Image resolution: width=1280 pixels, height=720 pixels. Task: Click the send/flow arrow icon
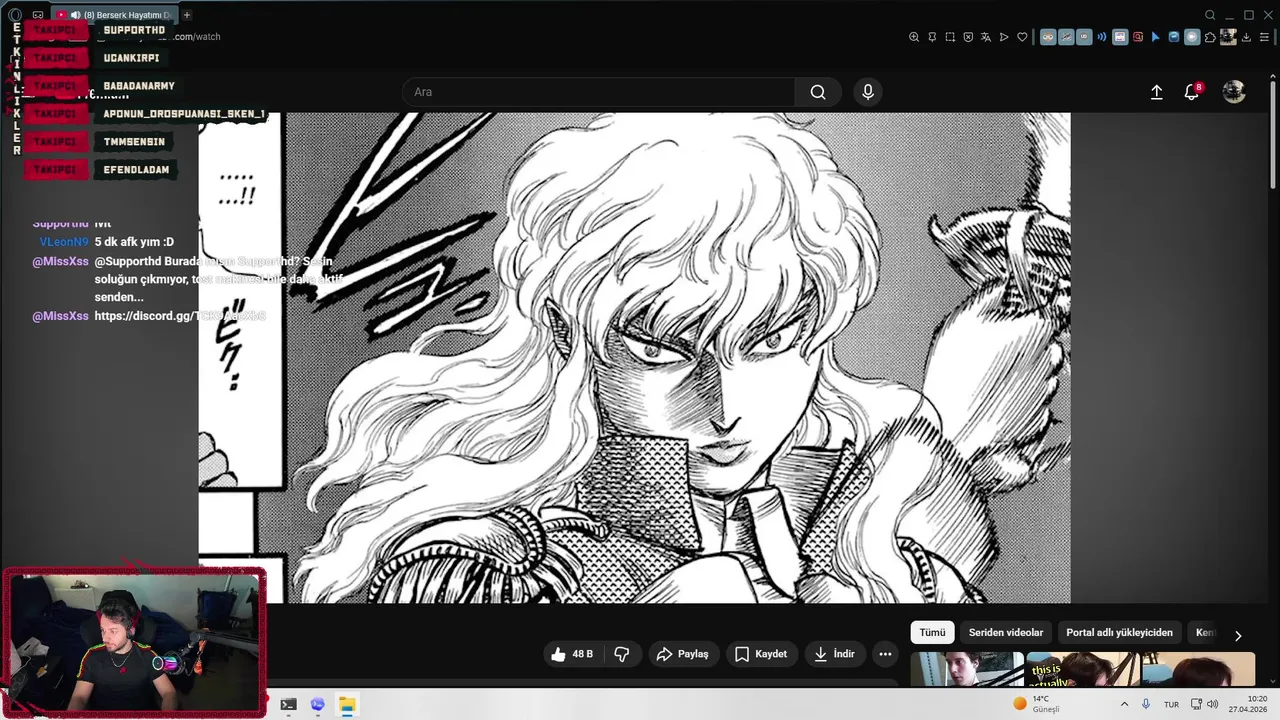1004,37
